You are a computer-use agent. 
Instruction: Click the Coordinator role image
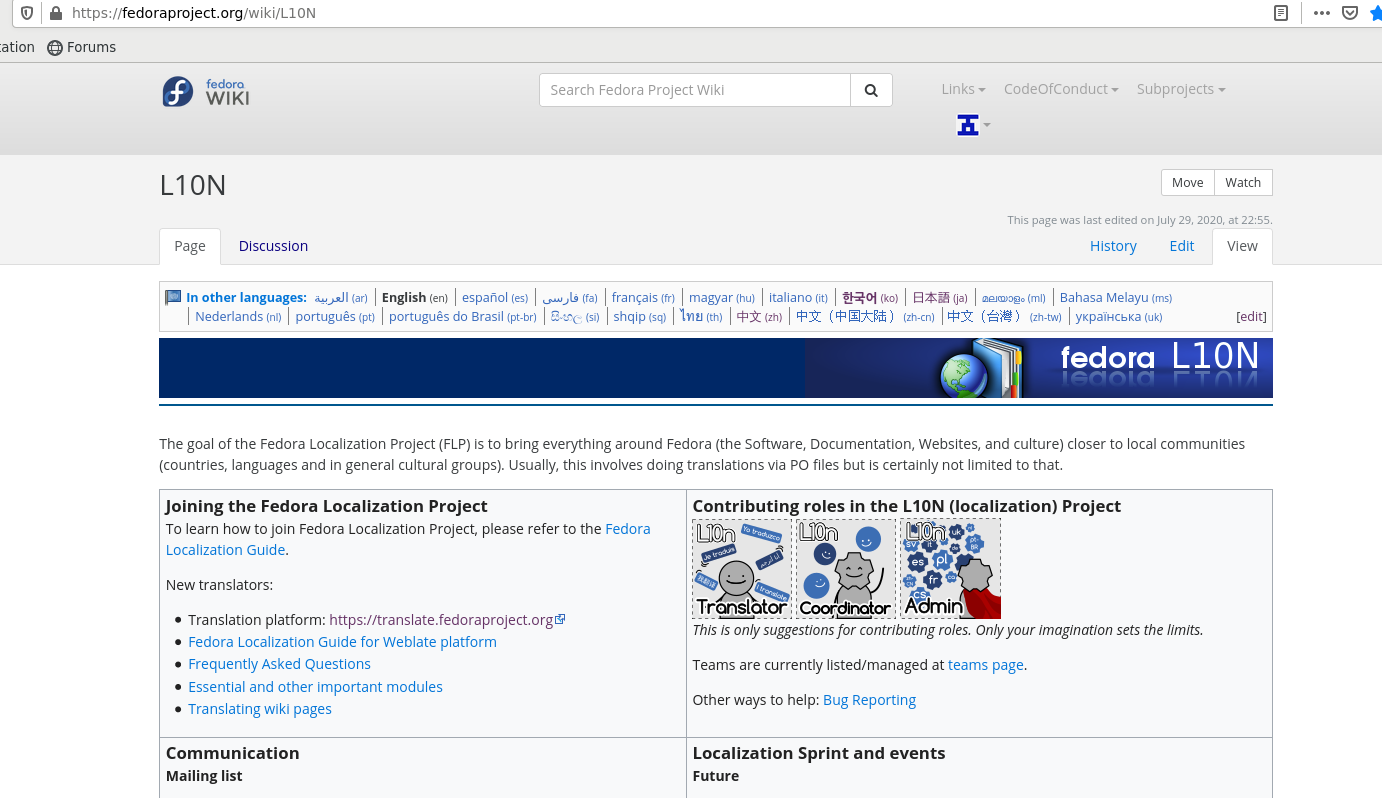846,568
